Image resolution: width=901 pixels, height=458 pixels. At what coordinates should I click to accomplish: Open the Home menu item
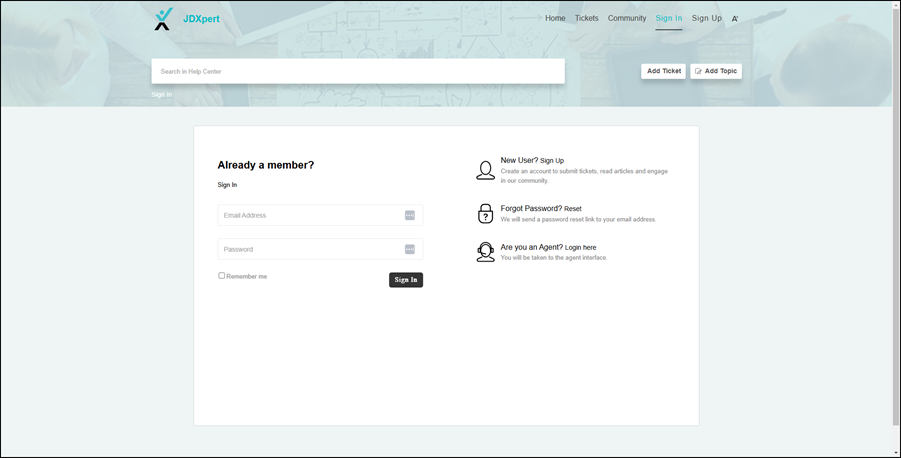555,18
